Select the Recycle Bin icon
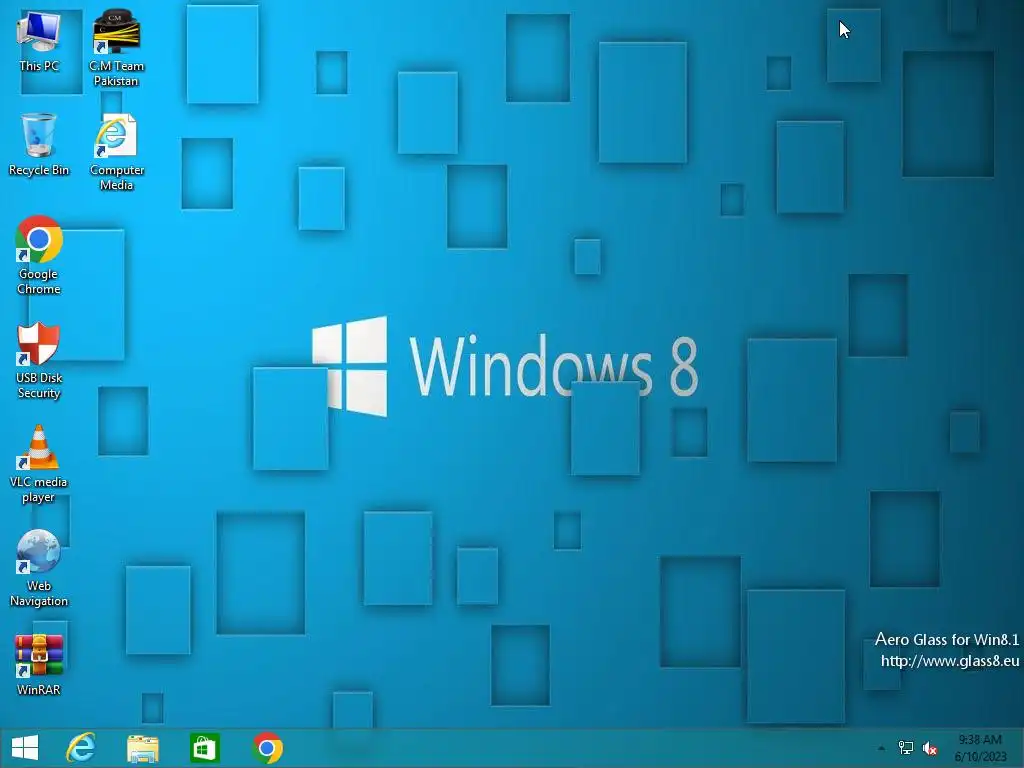Image resolution: width=1024 pixels, height=768 pixels. pyautogui.click(x=39, y=144)
